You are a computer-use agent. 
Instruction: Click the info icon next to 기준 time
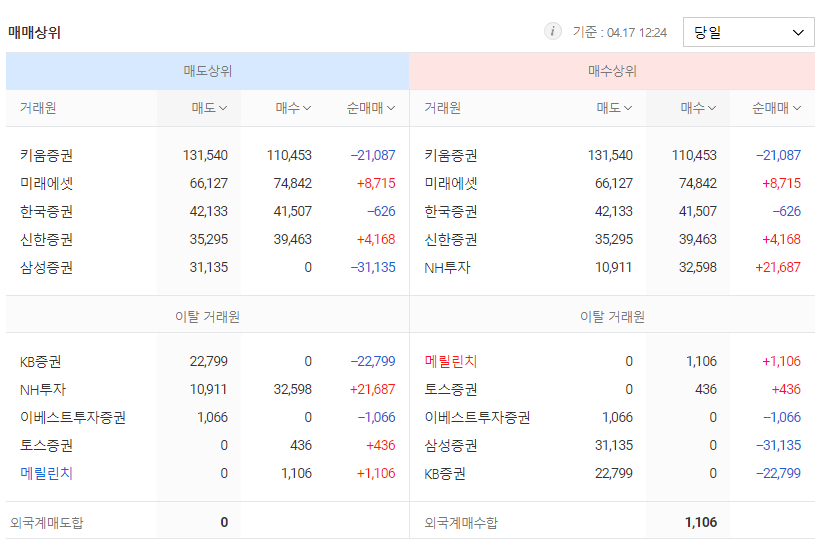(x=552, y=32)
